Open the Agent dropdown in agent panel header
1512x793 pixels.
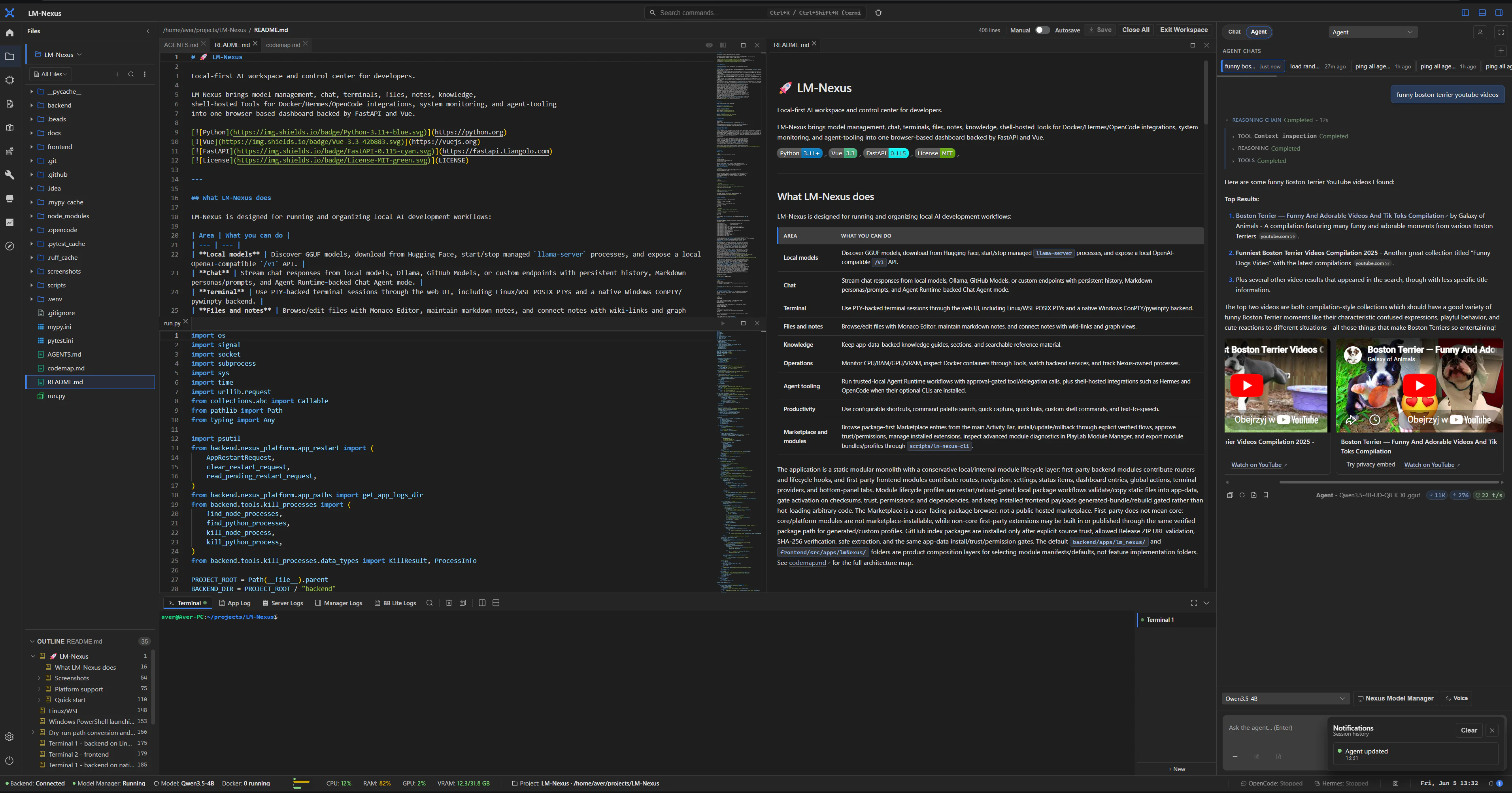coord(1373,32)
